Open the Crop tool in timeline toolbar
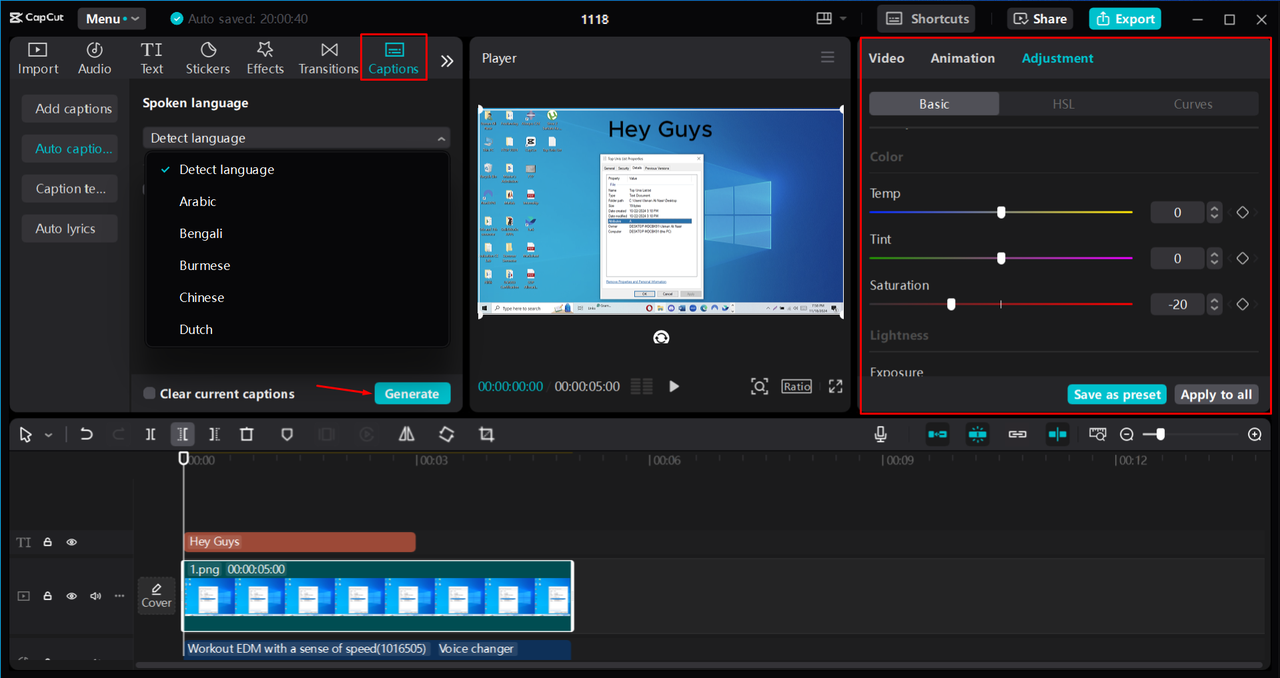 pyautogui.click(x=486, y=434)
